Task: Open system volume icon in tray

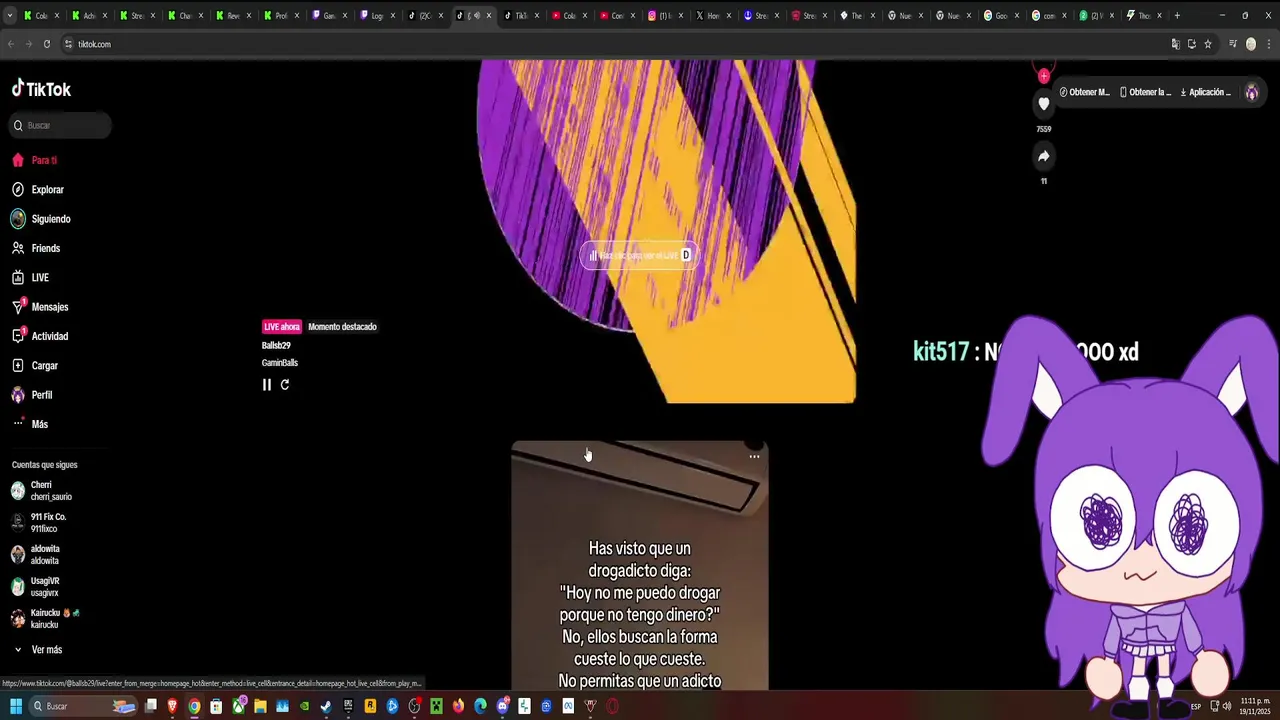Action: pyautogui.click(x=1227, y=706)
